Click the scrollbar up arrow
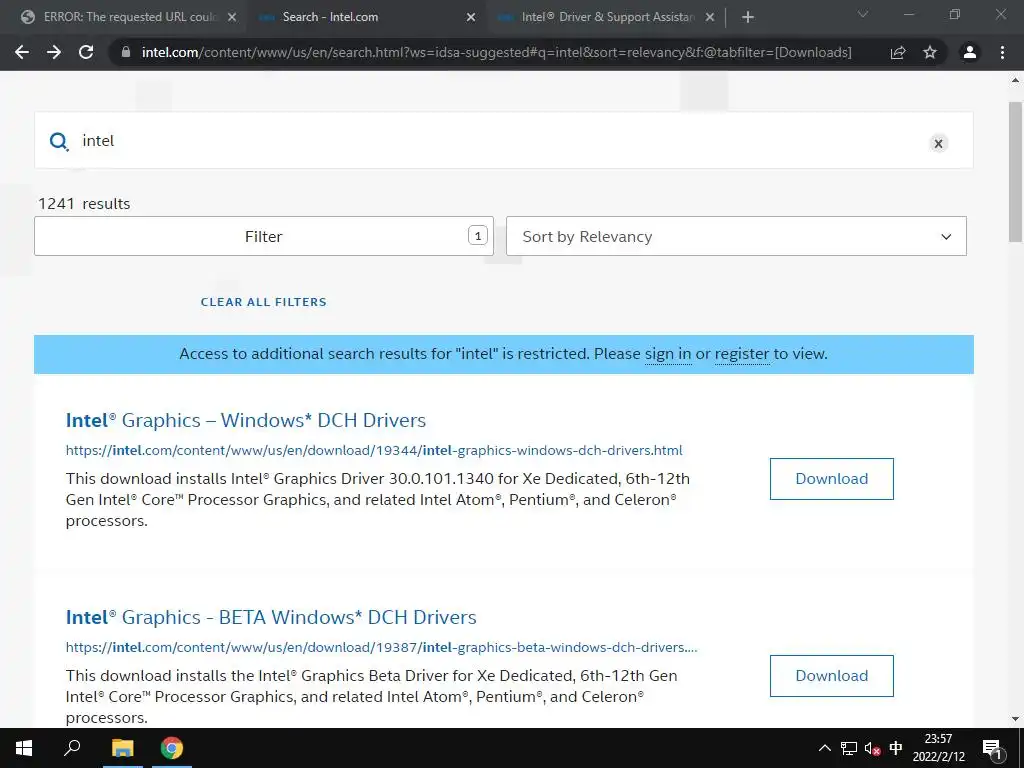The image size is (1024, 768). point(1015,80)
